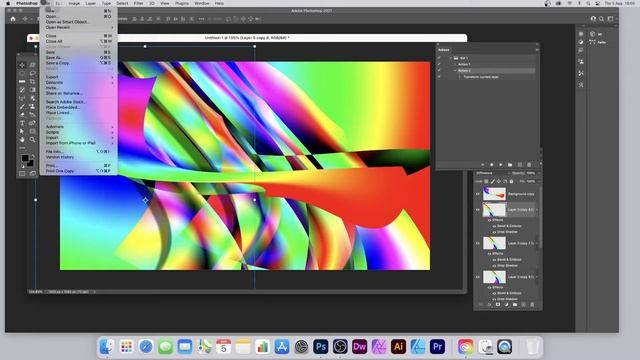Select the Clone Stamp tool
The width and height of the screenshot is (640, 360).
coord(32,107)
